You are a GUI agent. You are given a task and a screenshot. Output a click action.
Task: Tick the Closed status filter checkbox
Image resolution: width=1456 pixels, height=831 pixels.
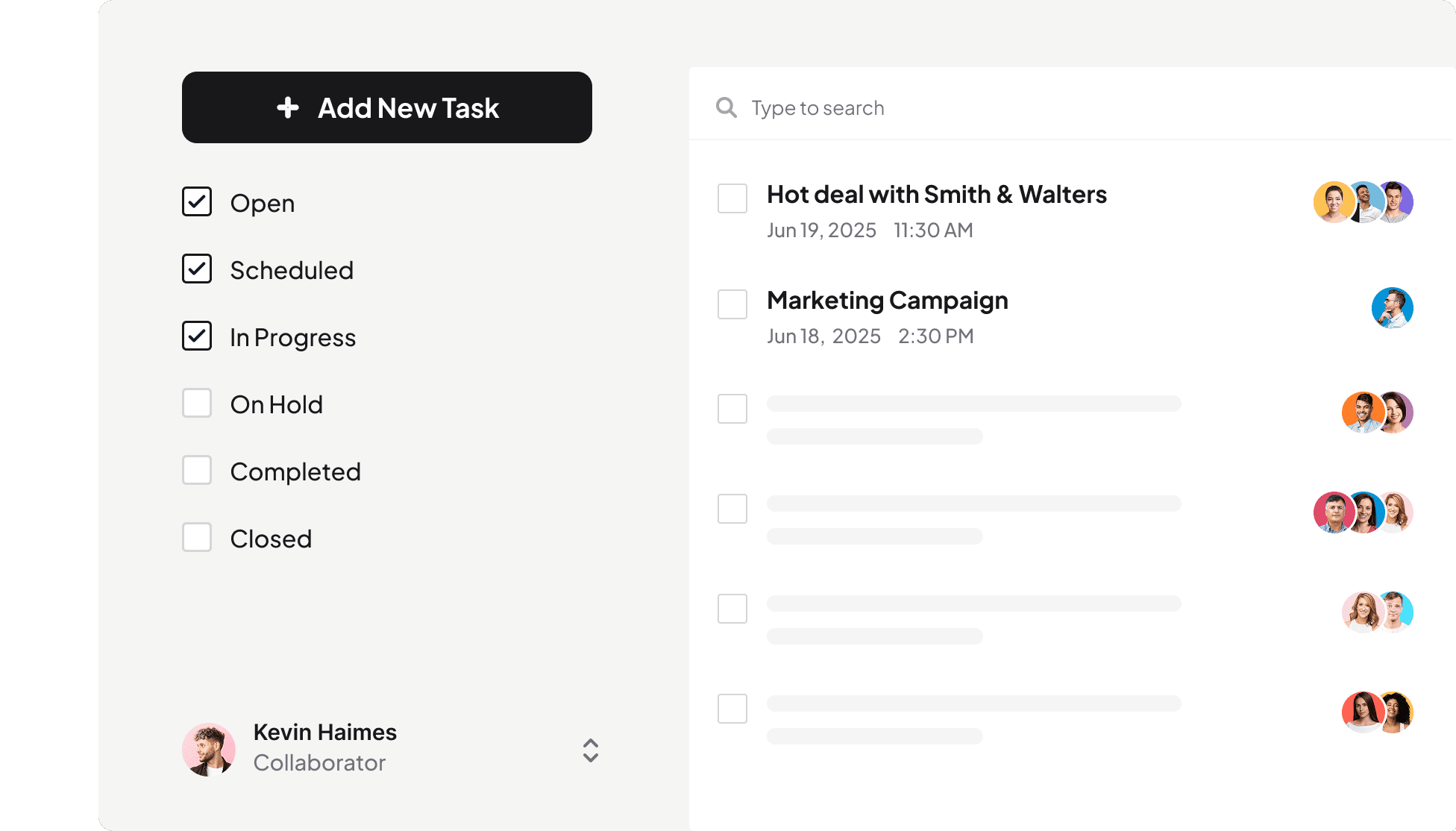tap(197, 537)
